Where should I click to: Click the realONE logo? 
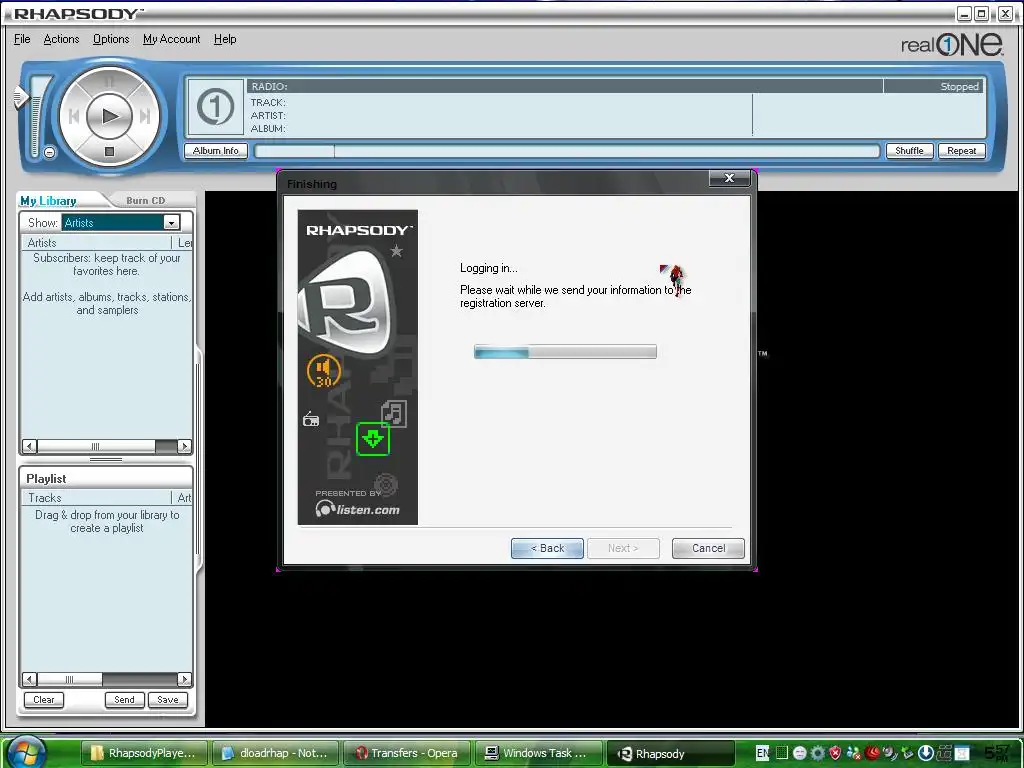[x=952, y=44]
